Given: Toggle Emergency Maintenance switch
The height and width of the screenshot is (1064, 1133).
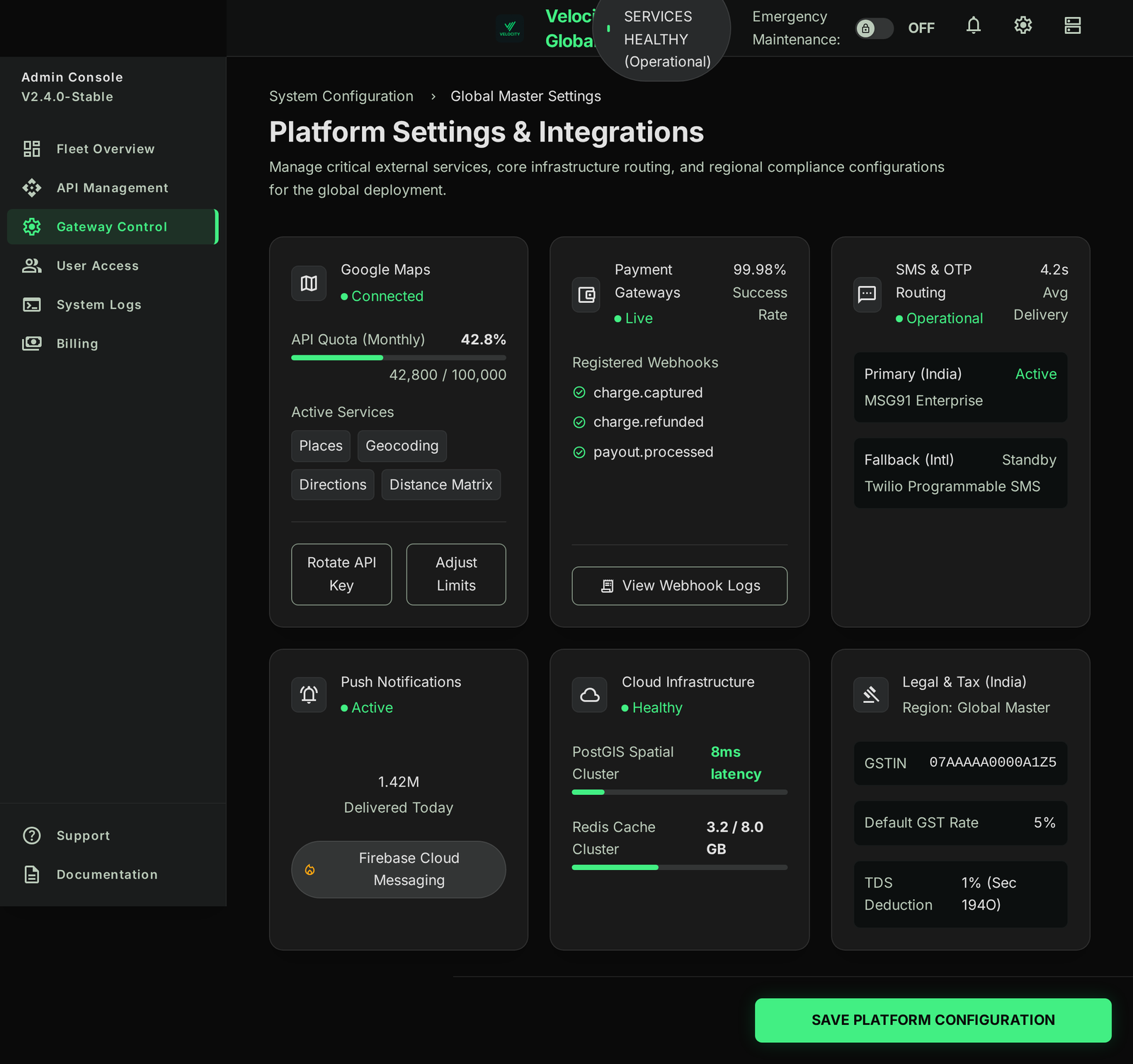Looking at the screenshot, I should click(x=875, y=28).
